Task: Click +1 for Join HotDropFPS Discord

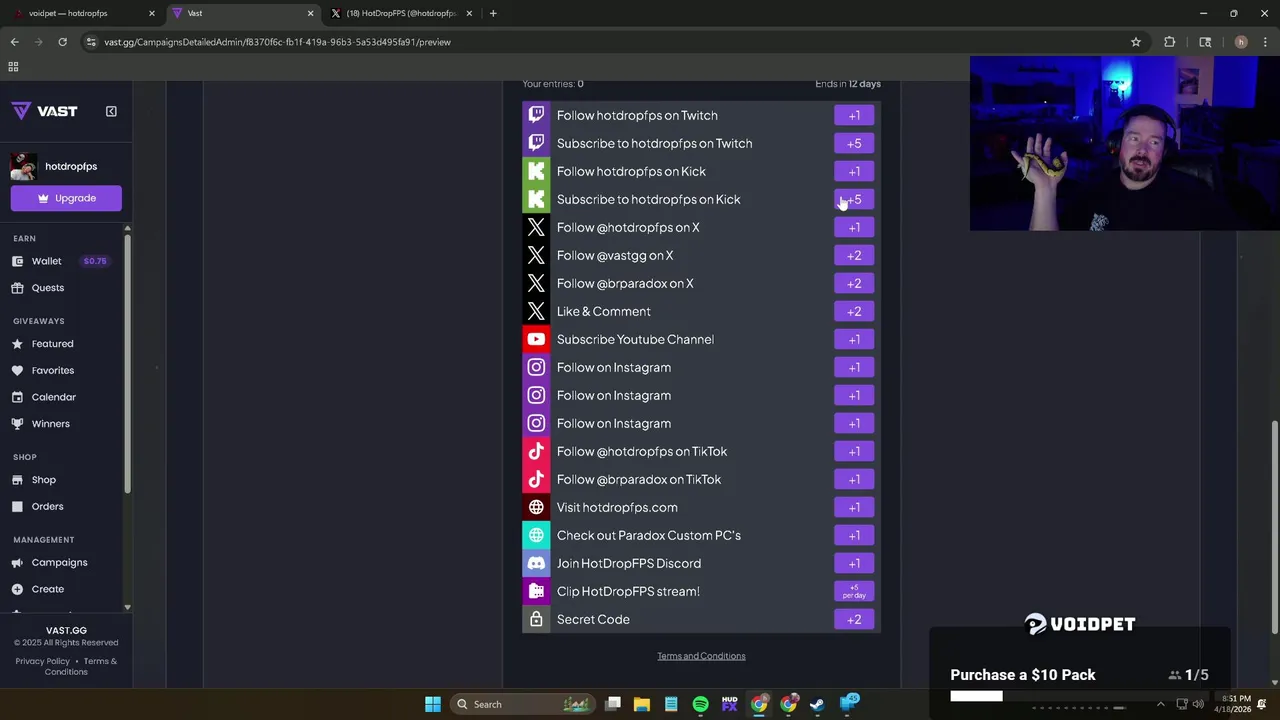Action: coord(854,563)
